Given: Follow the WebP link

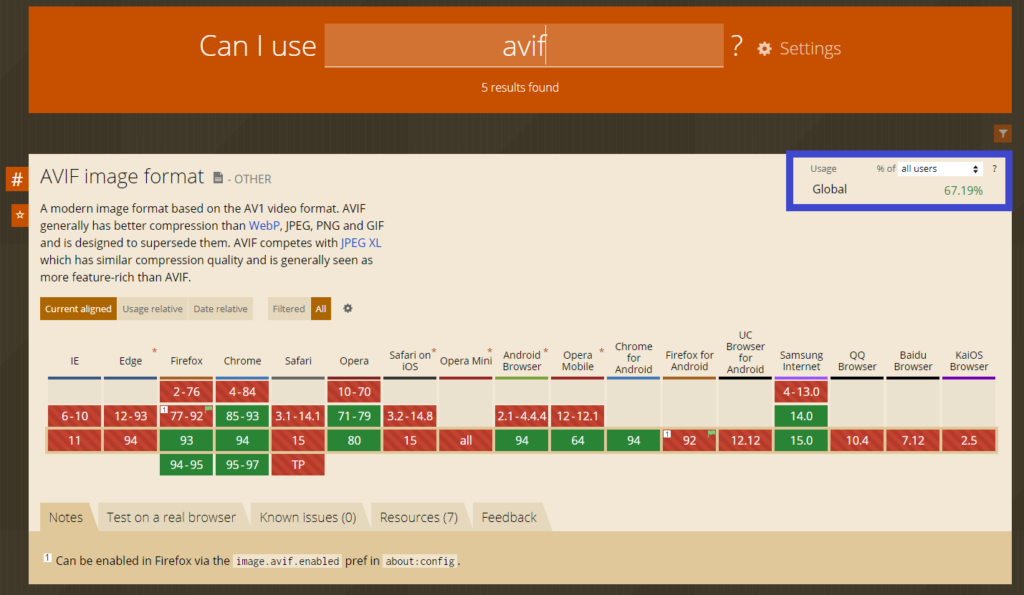Looking at the screenshot, I should pyautogui.click(x=264, y=225).
